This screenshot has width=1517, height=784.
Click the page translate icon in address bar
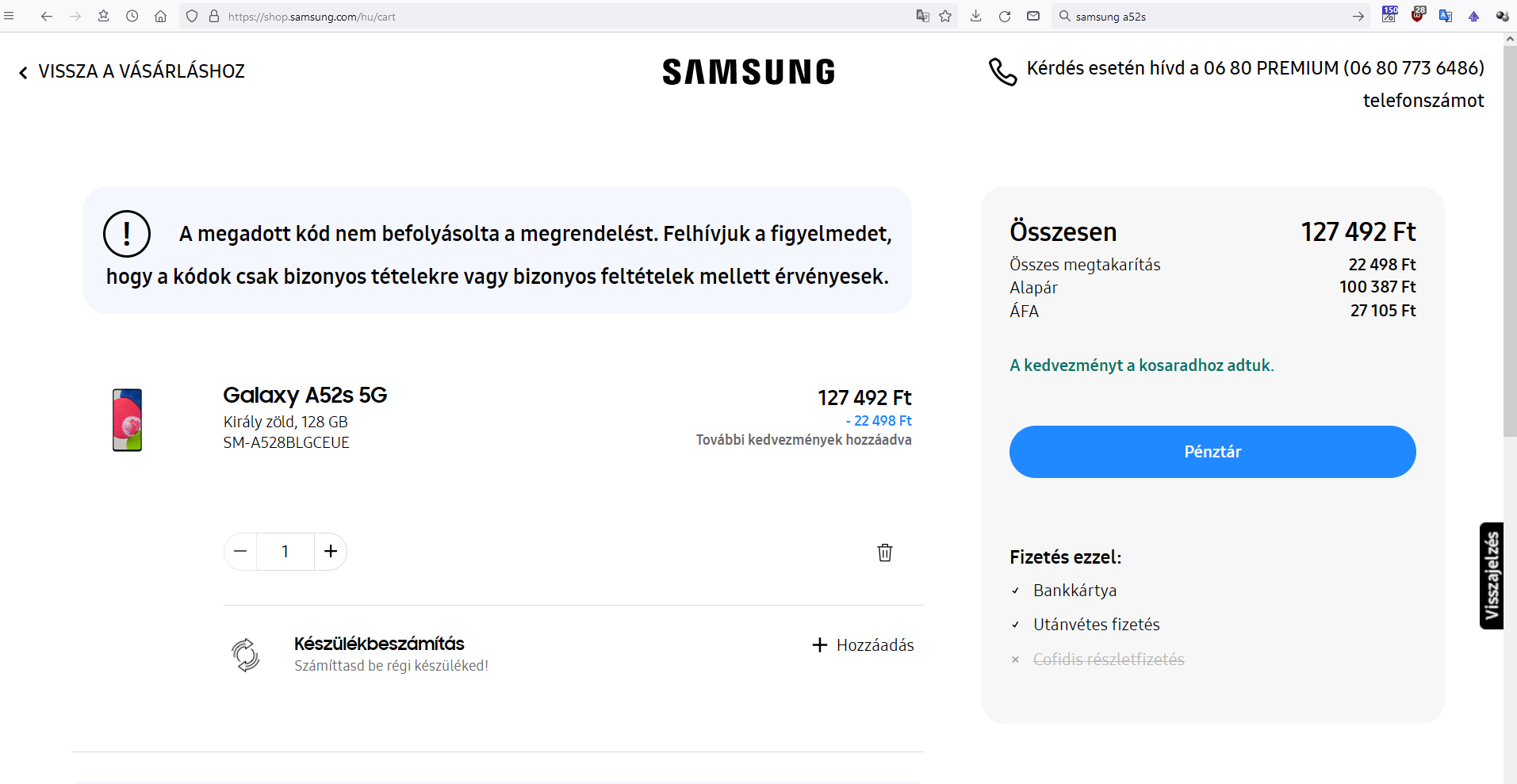coord(922,16)
